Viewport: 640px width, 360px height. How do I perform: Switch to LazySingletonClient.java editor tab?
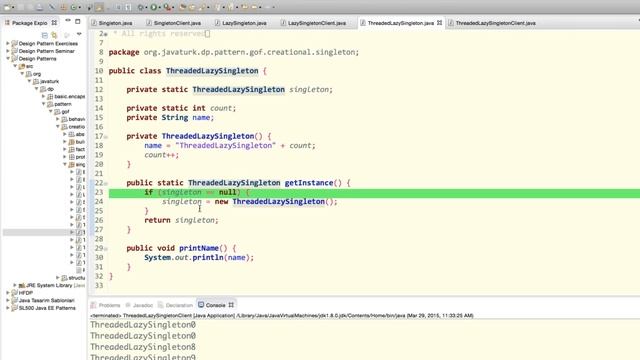[x=313, y=23]
